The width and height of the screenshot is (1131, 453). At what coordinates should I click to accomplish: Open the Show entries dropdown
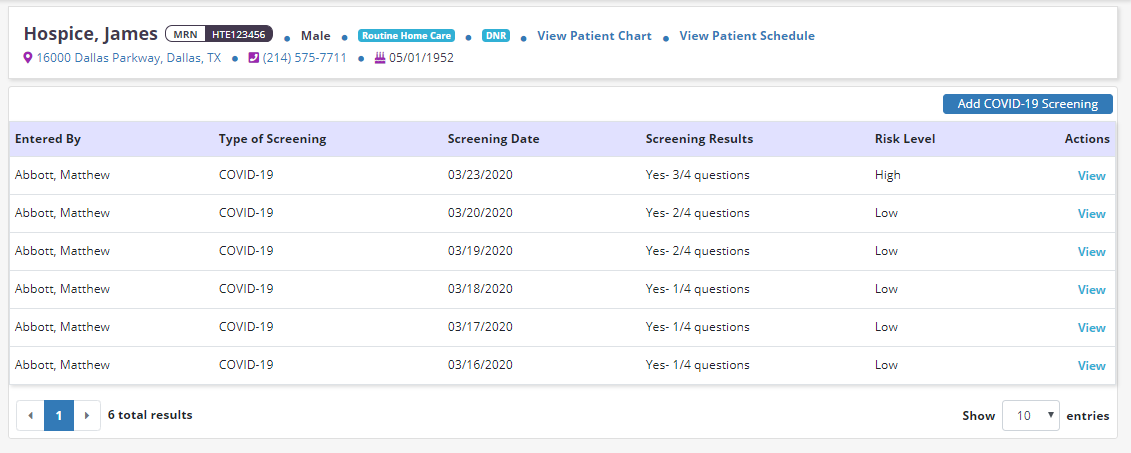point(1030,415)
